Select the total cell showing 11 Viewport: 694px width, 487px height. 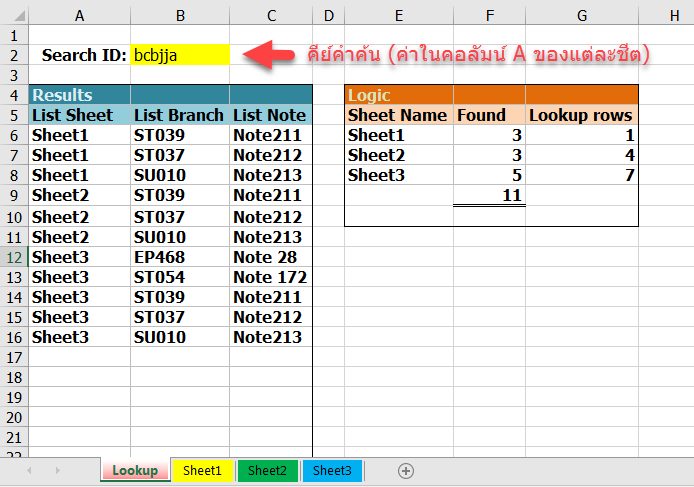489,196
